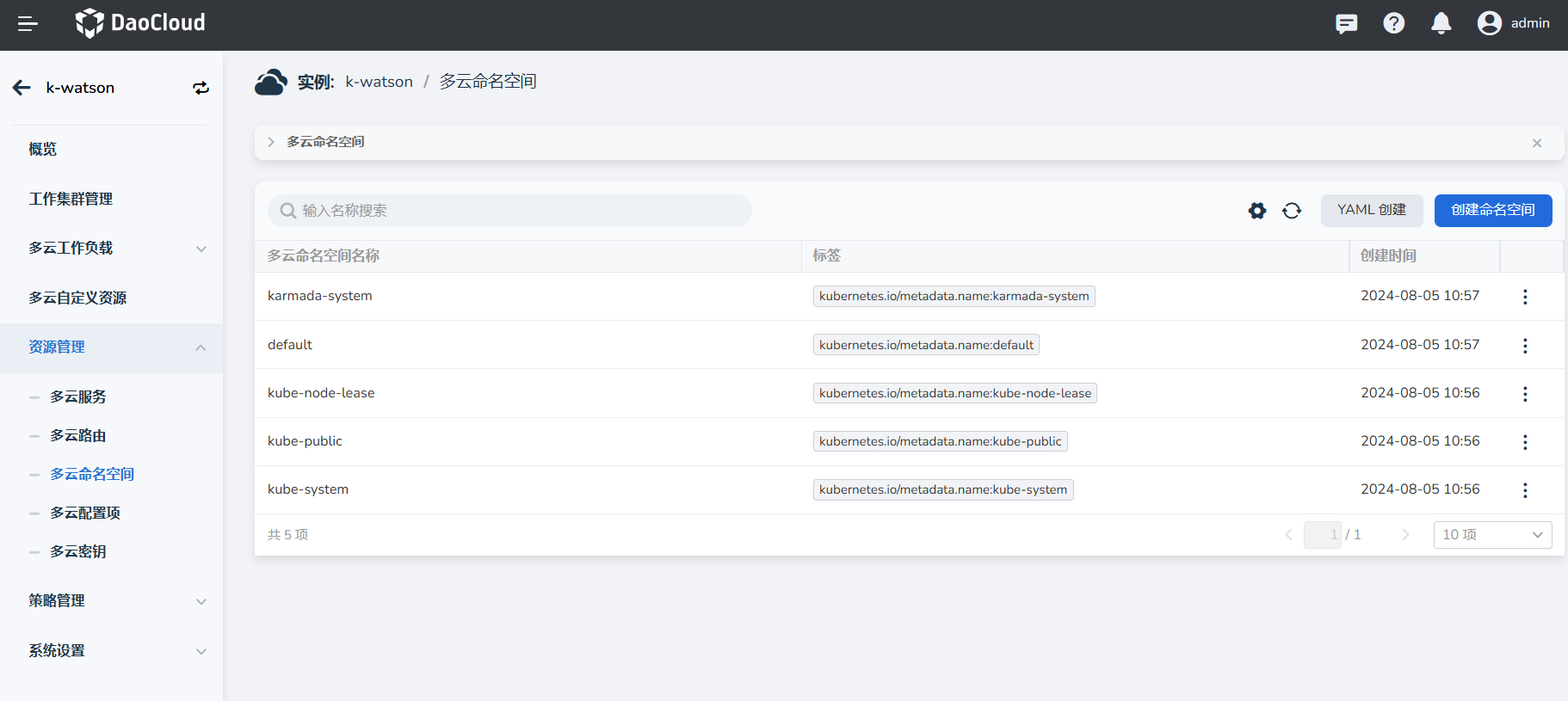Switch instance using the swap icon
1568x701 pixels.
pyautogui.click(x=201, y=88)
